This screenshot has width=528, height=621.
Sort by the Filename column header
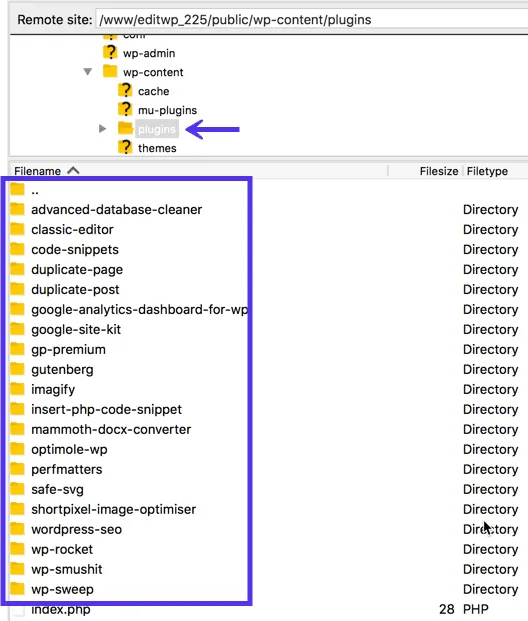38,171
